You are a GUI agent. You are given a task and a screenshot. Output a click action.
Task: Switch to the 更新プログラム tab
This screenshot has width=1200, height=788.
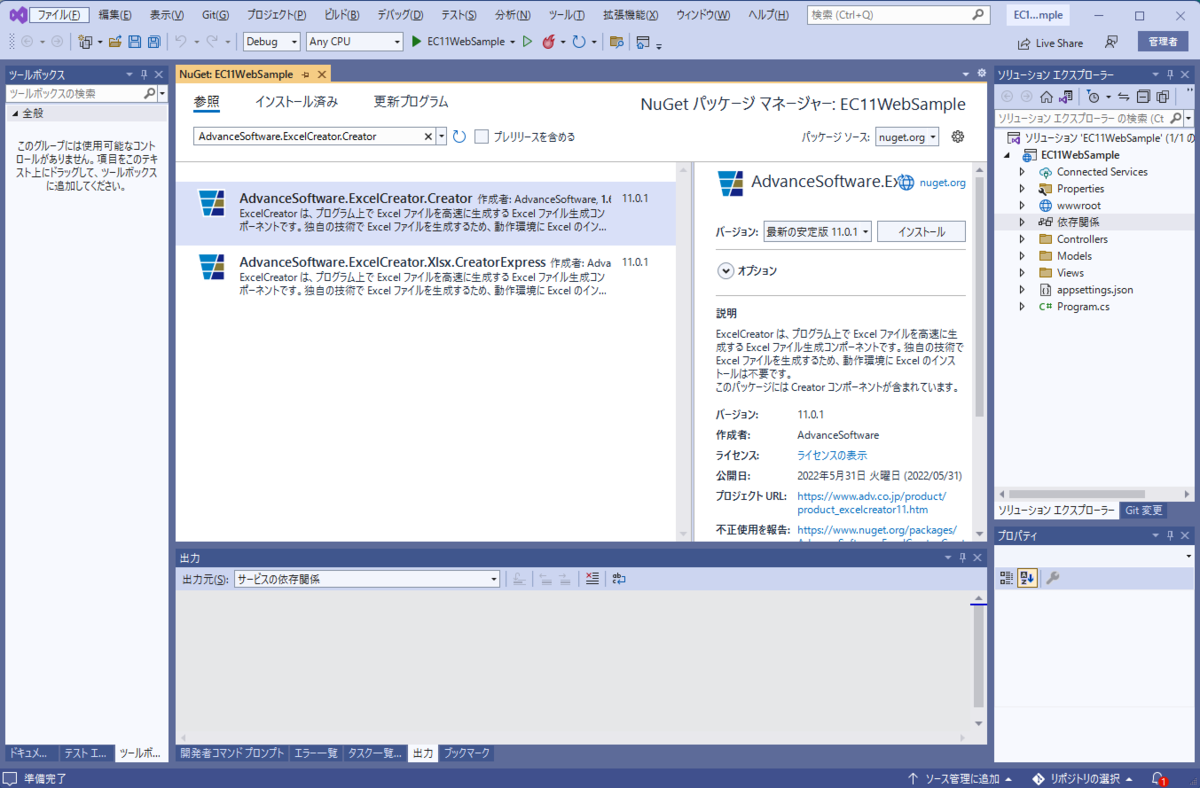click(411, 102)
